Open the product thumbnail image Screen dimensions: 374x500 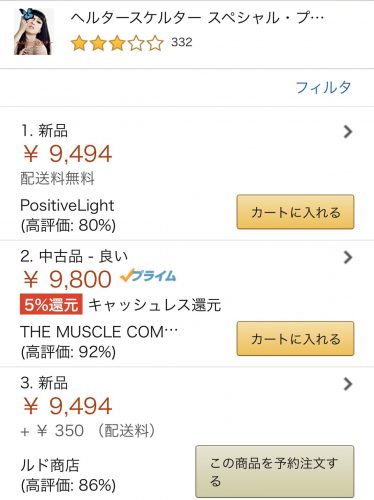pos(34,31)
